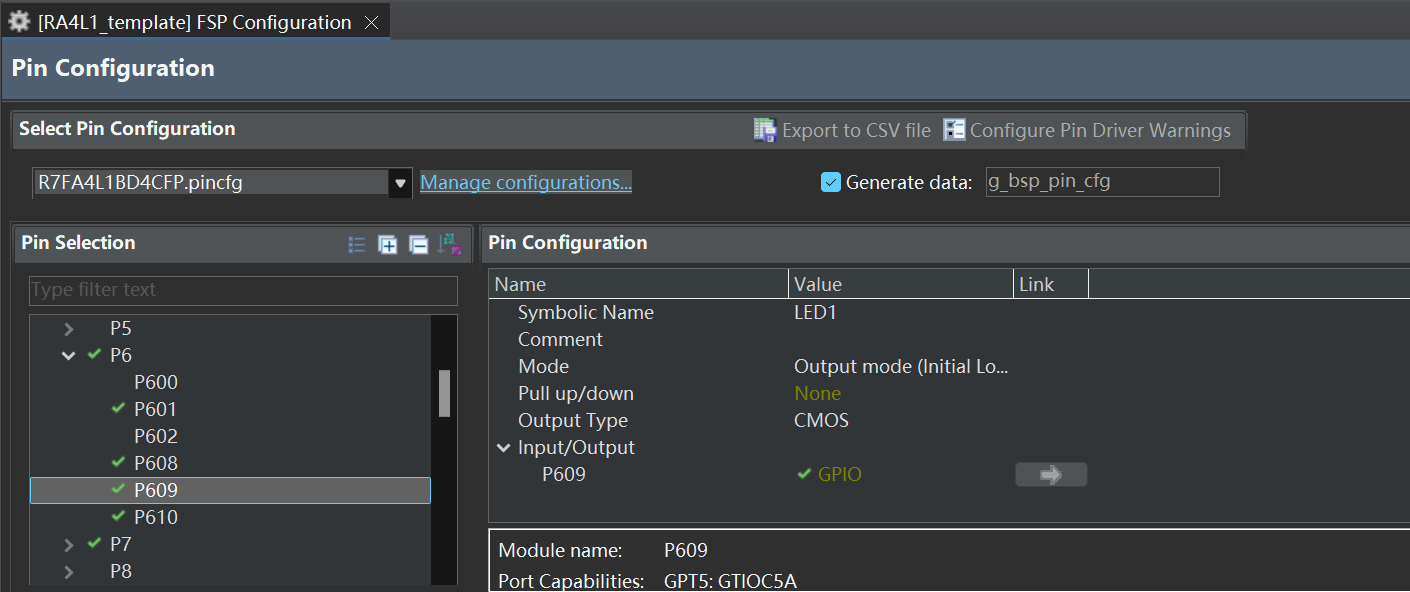Click the Export to CSV file button
The height and width of the screenshot is (592, 1410).
pos(842,130)
